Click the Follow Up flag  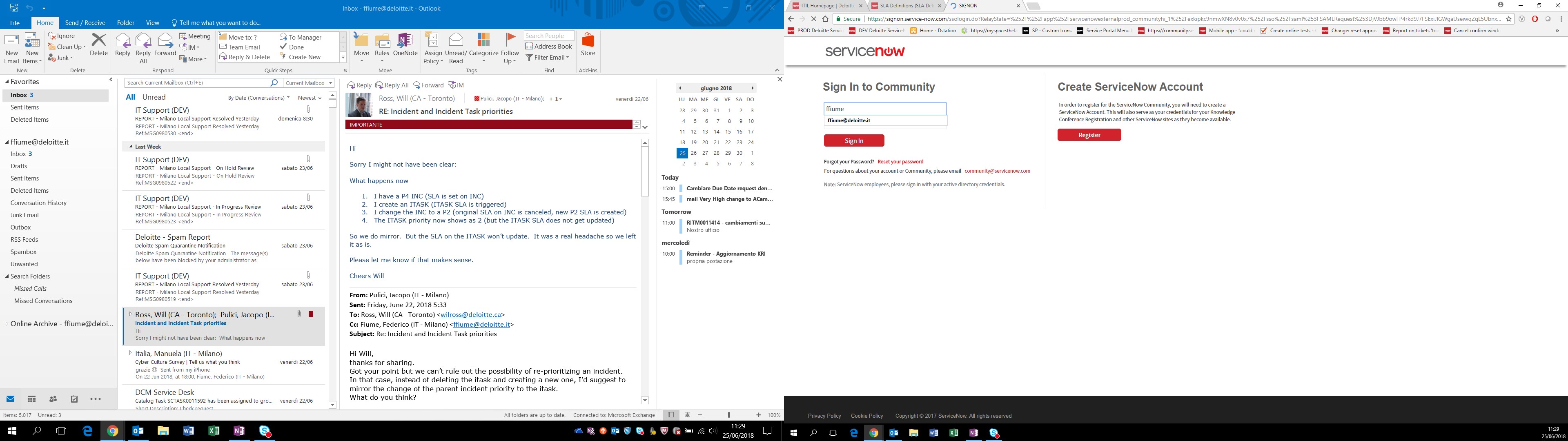(x=510, y=49)
